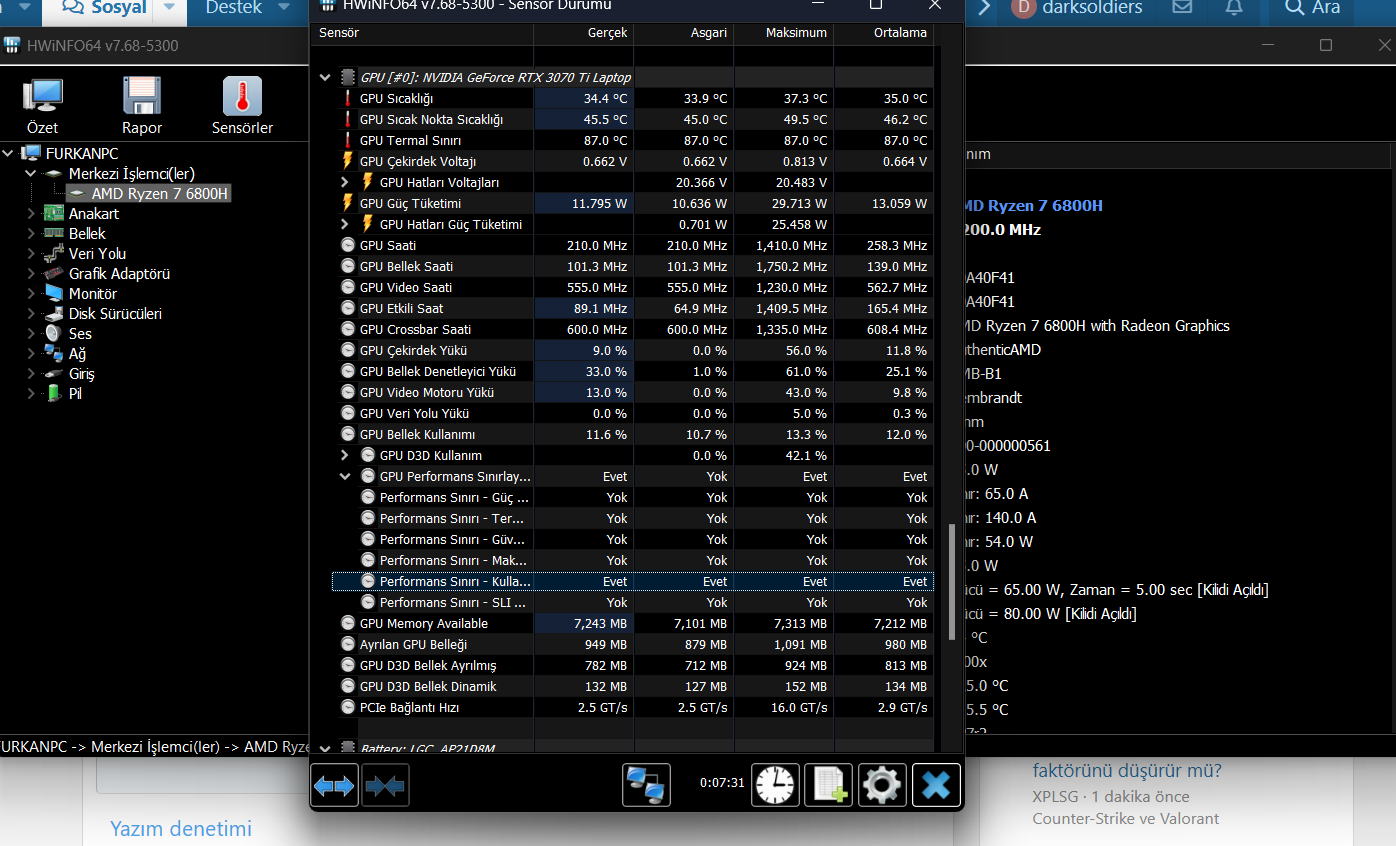Expand the GPU Hatları Güç Tüketimi group

pyautogui.click(x=345, y=224)
